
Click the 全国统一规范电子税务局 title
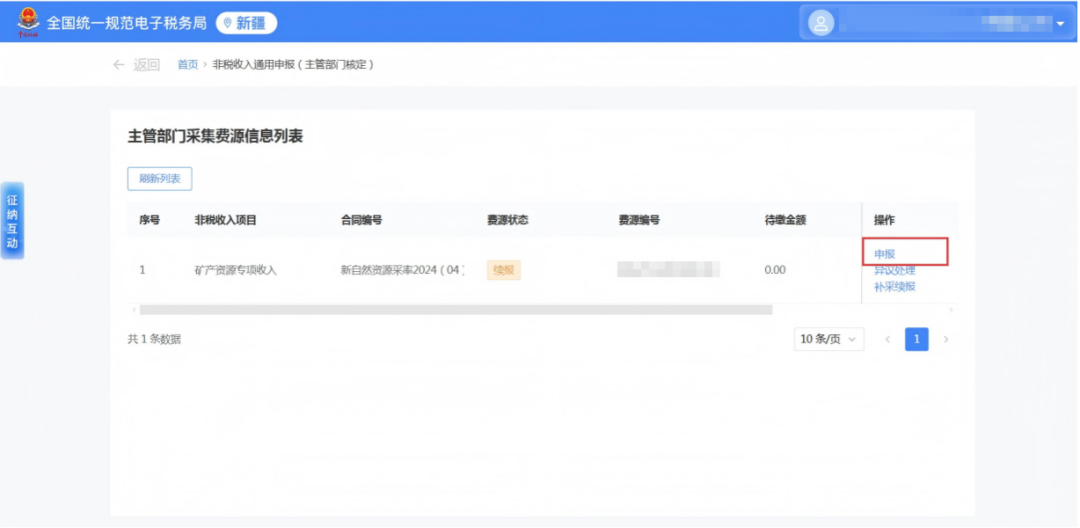(127, 23)
